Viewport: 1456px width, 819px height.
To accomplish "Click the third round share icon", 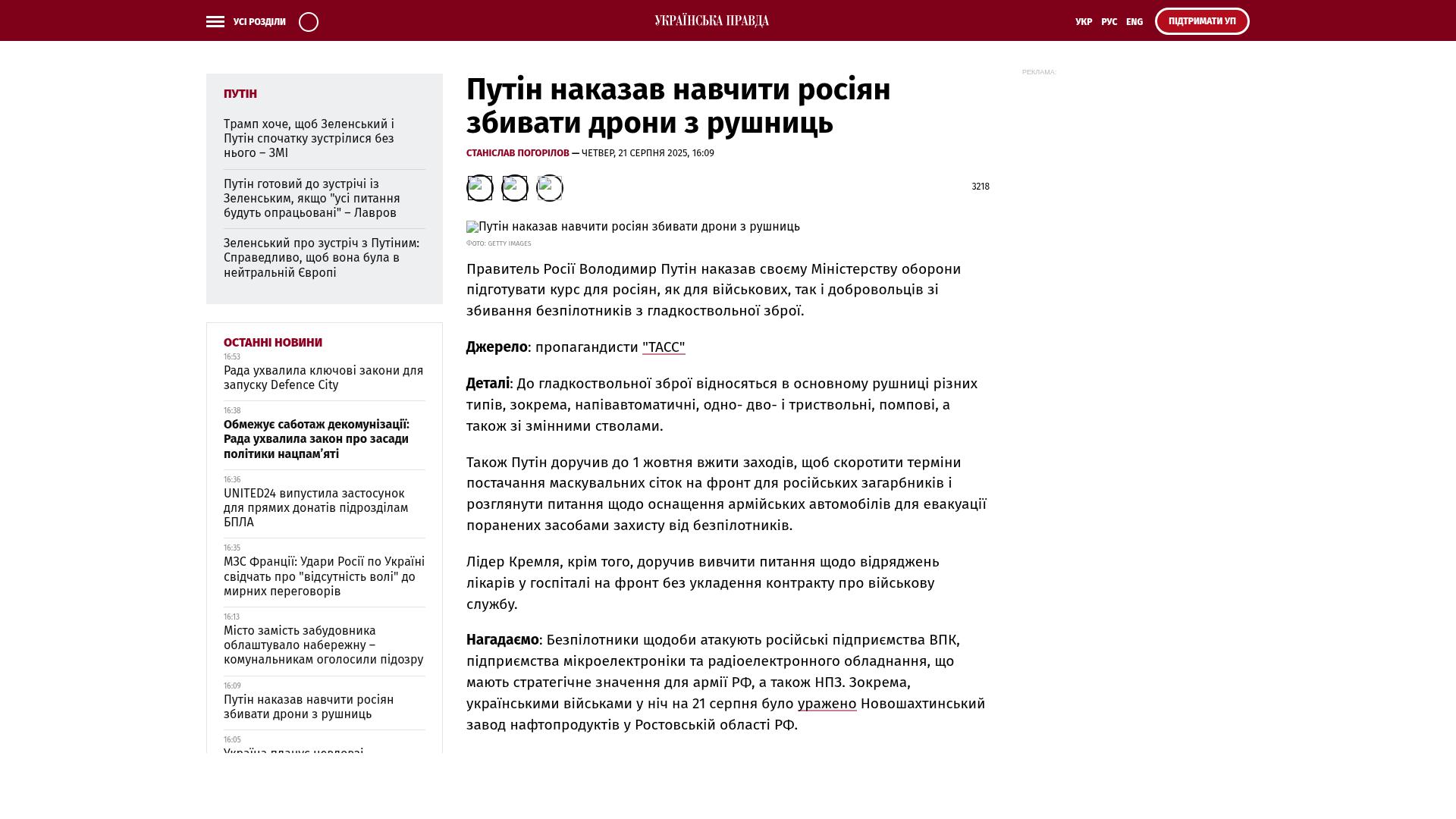I will point(550,188).
